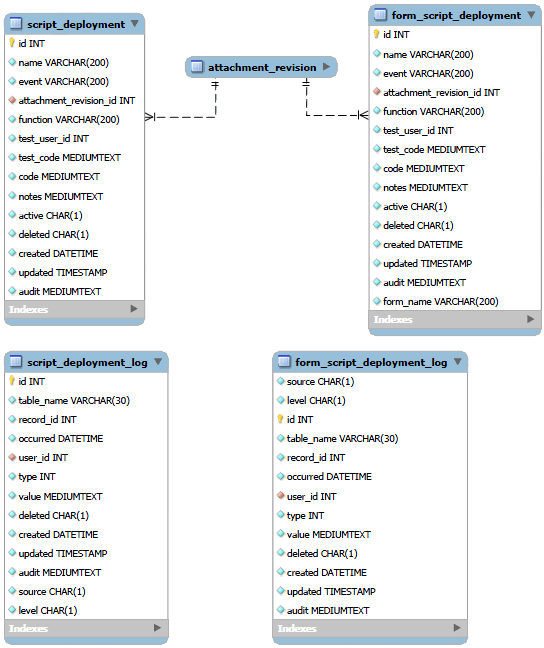
Task: Click red diamond beside user_id in script_deployment_log
Action: pyautogui.click(x=12, y=457)
